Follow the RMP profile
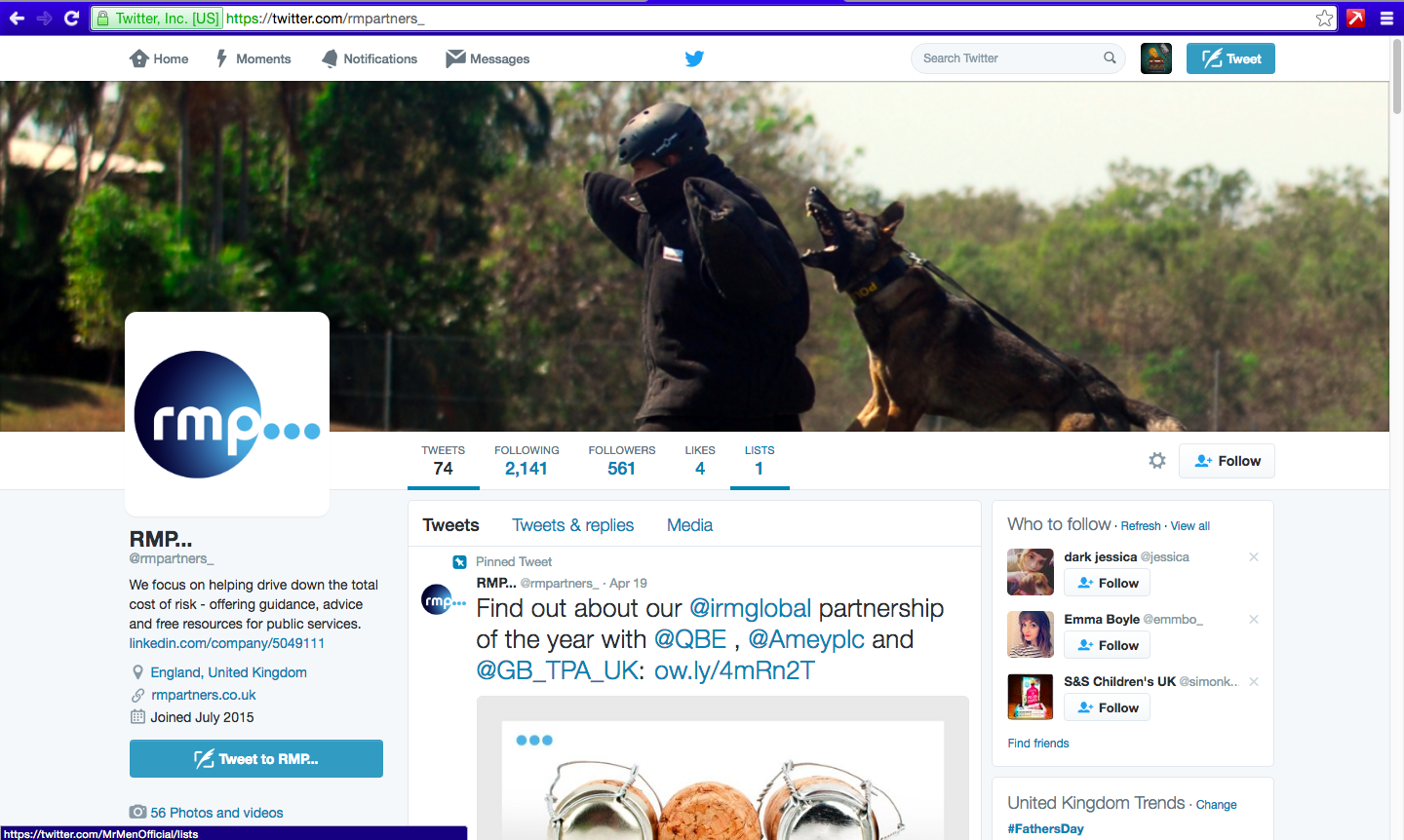This screenshot has height=840, width=1404. (1227, 461)
